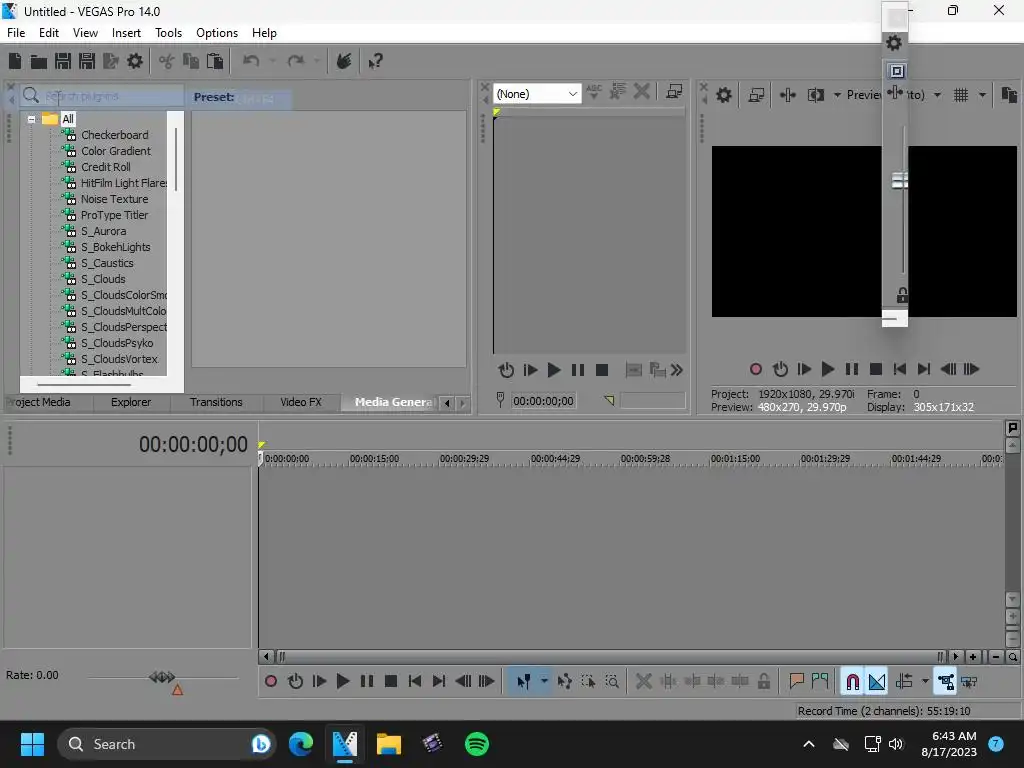Click the vertical volume fader handle
The image size is (1024, 768).
click(900, 180)
